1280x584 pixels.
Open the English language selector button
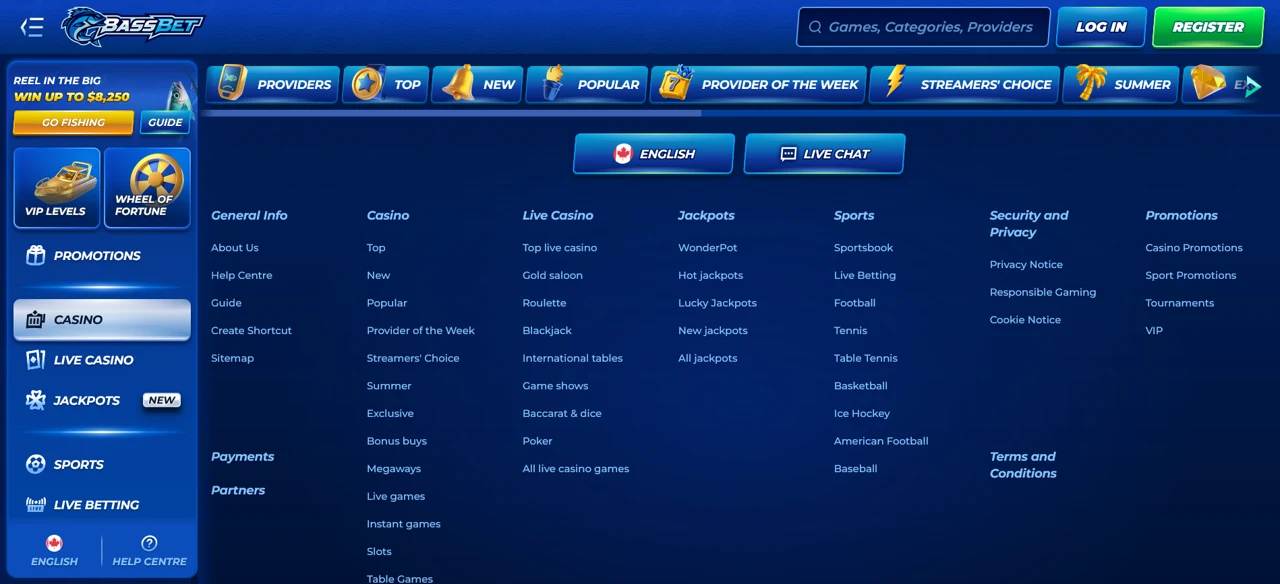point(654,154)
